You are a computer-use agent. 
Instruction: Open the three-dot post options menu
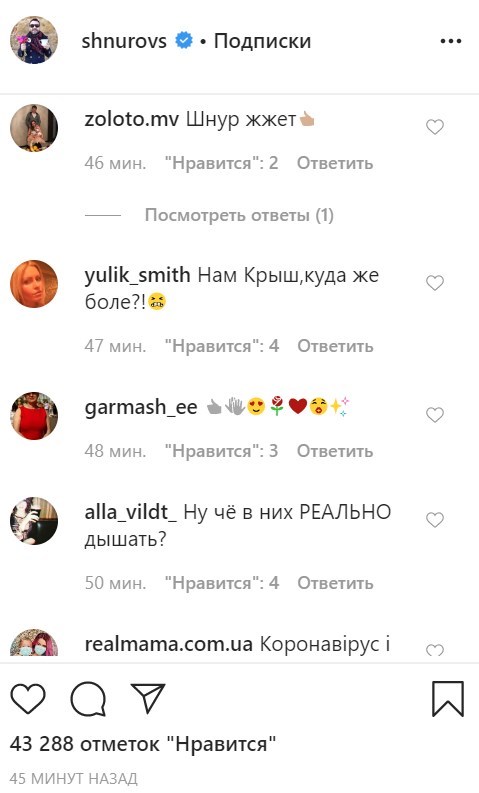pos(450,41)
